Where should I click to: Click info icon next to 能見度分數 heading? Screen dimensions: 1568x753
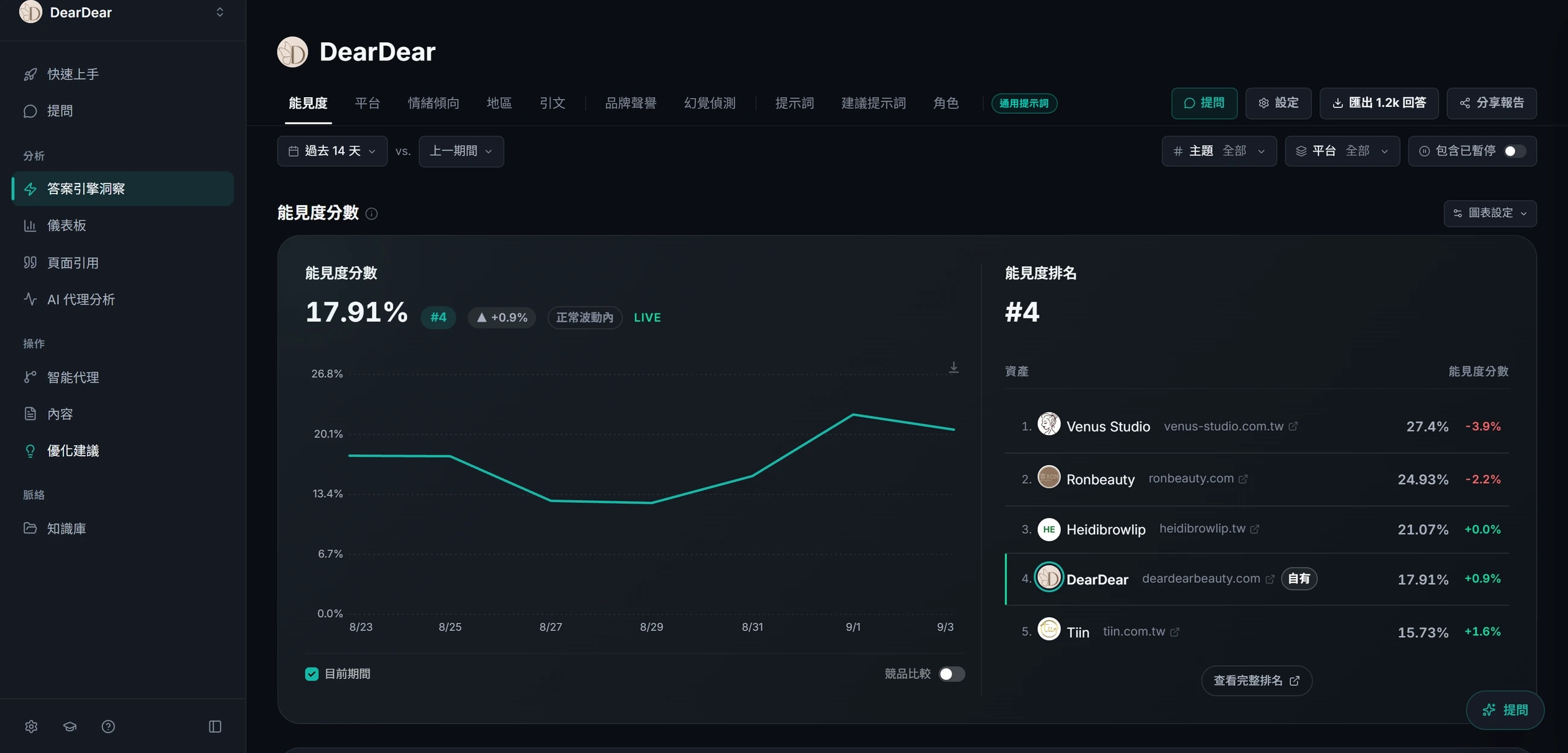point(371,214)
